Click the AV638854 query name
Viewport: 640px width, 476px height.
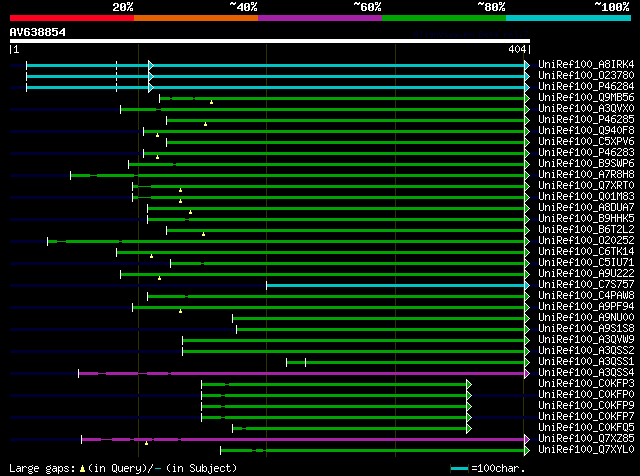[38, 32]
